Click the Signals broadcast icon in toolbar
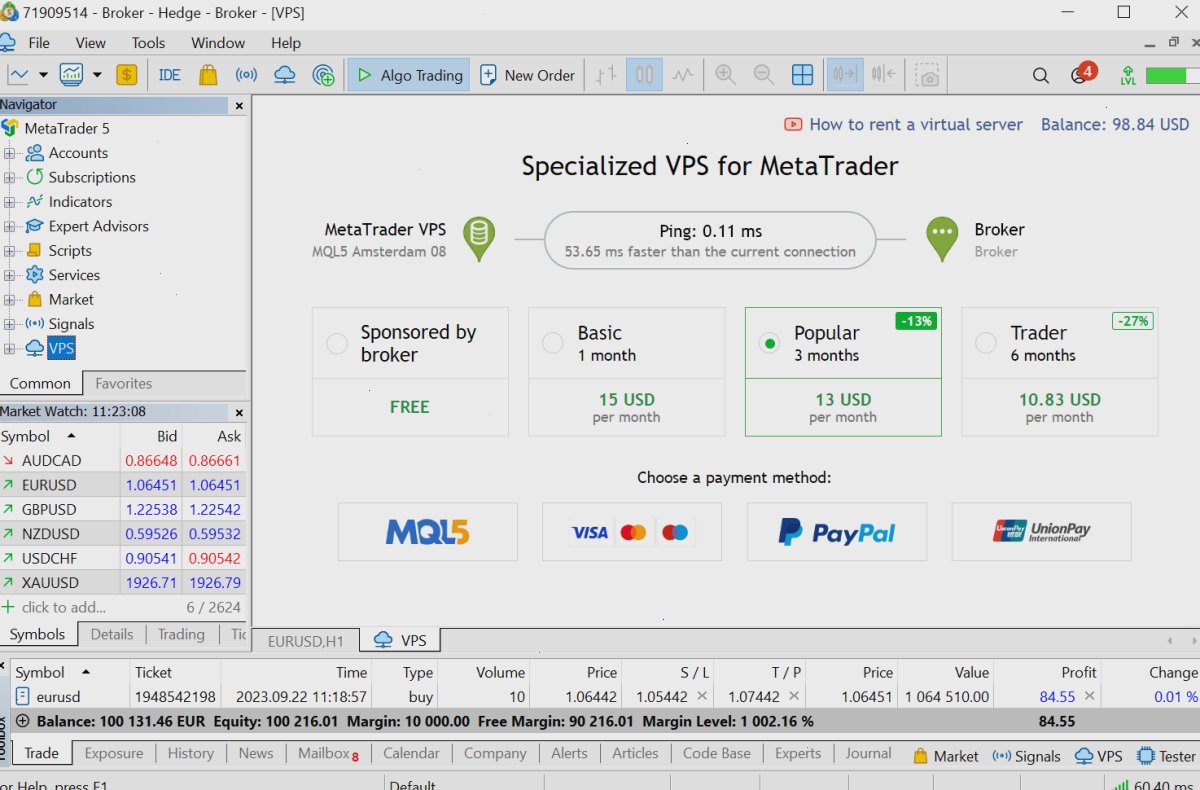Screen dimensions: 1200x790 pyautogui.click(x=246, y=75)
